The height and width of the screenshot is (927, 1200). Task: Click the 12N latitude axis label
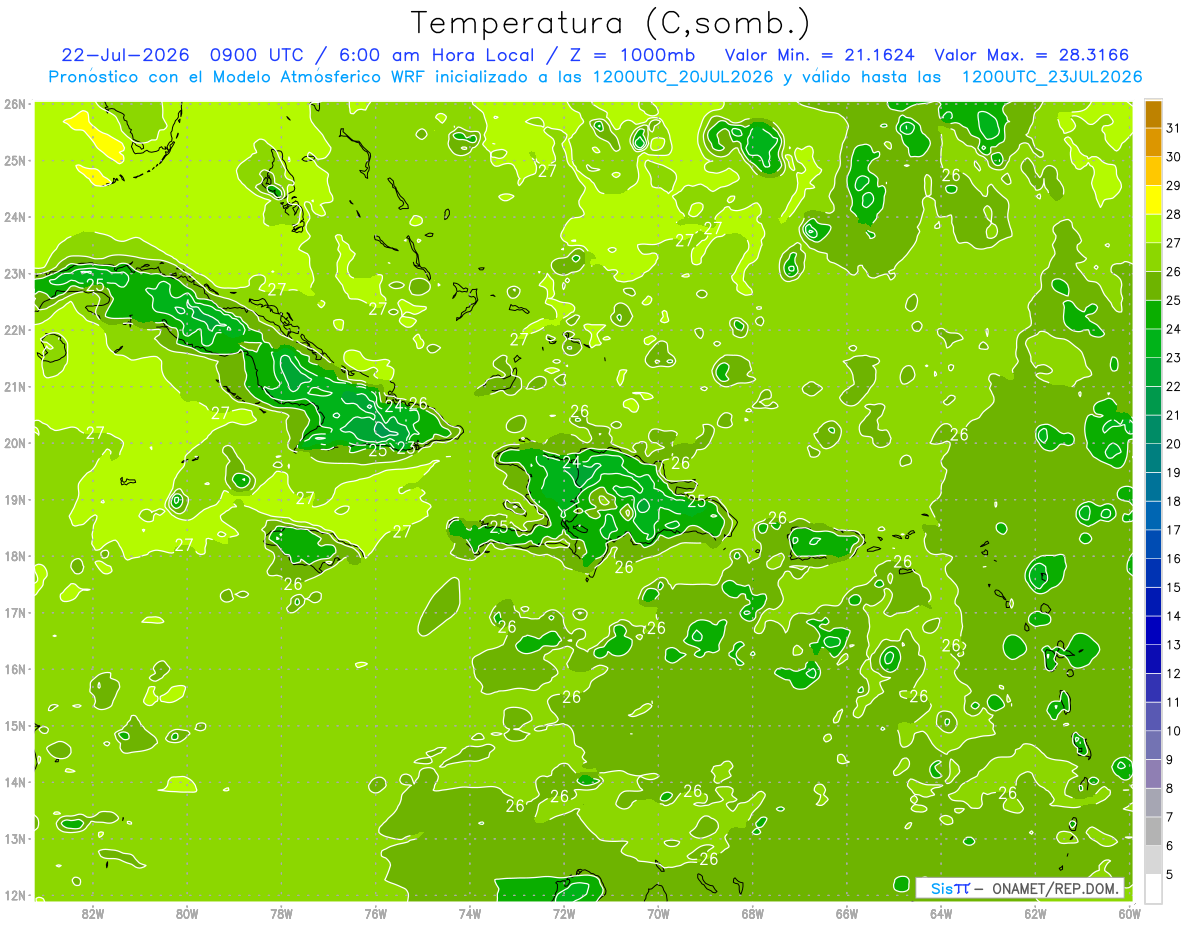pos(15,894)
